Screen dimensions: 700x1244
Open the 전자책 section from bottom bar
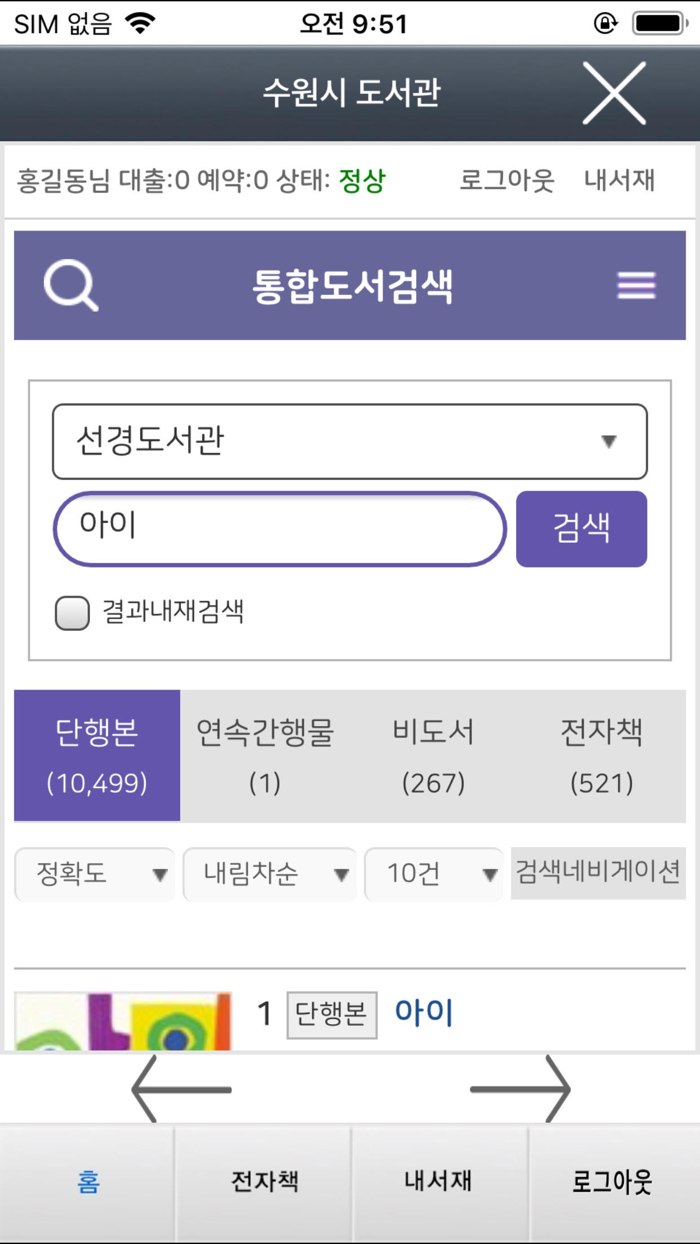point(262,1181)
